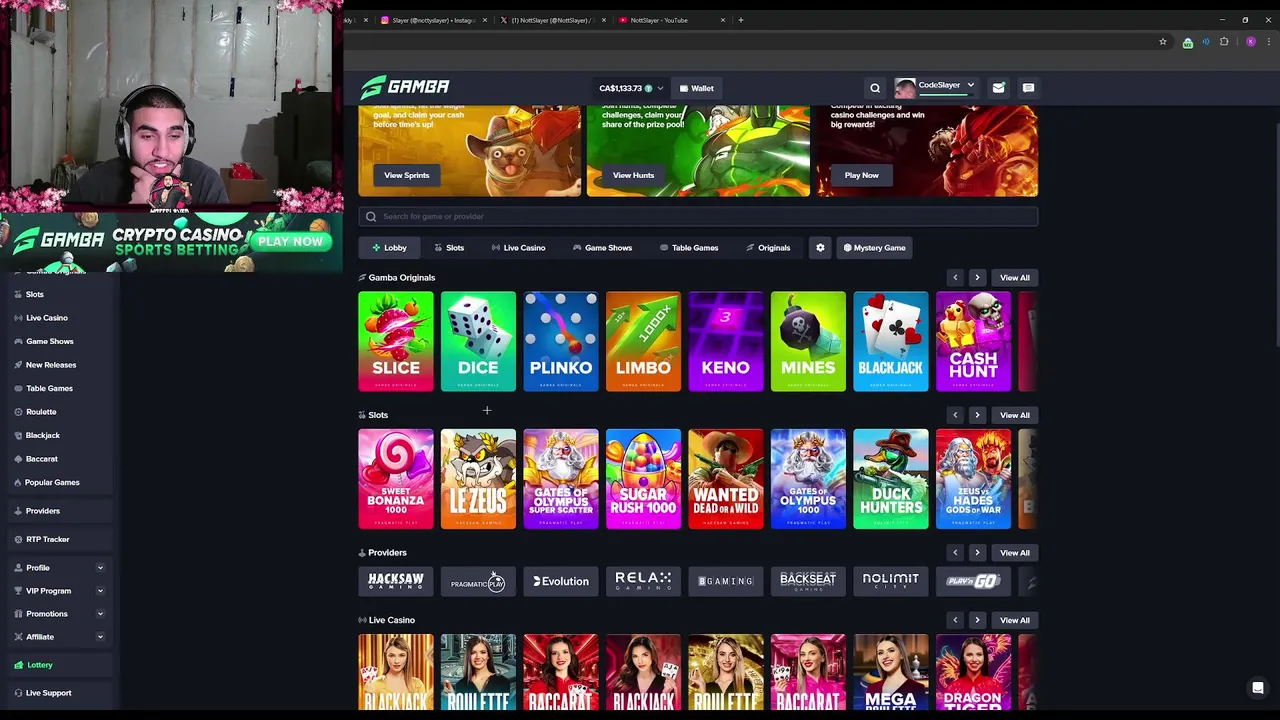Image resolution: width=1280 pixels, height=720 pixels.
Task: Launch the Dice original game
Action: click(478, 341)
